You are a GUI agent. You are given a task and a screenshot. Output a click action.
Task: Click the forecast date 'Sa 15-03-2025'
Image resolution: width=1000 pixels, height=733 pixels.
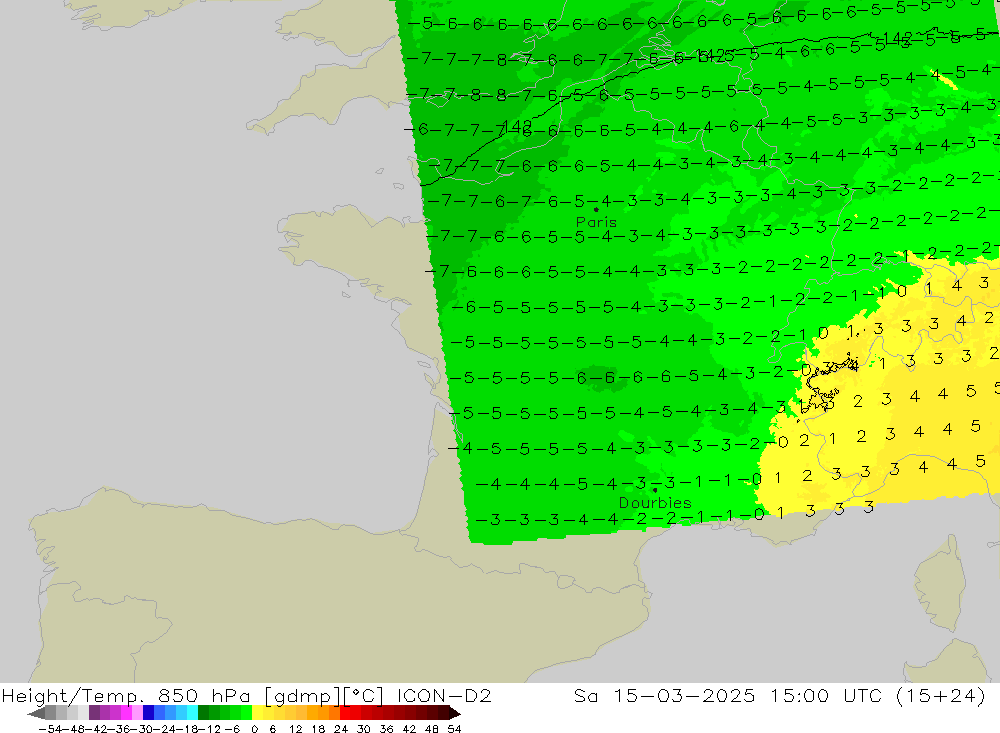click(x=665, y=695)
